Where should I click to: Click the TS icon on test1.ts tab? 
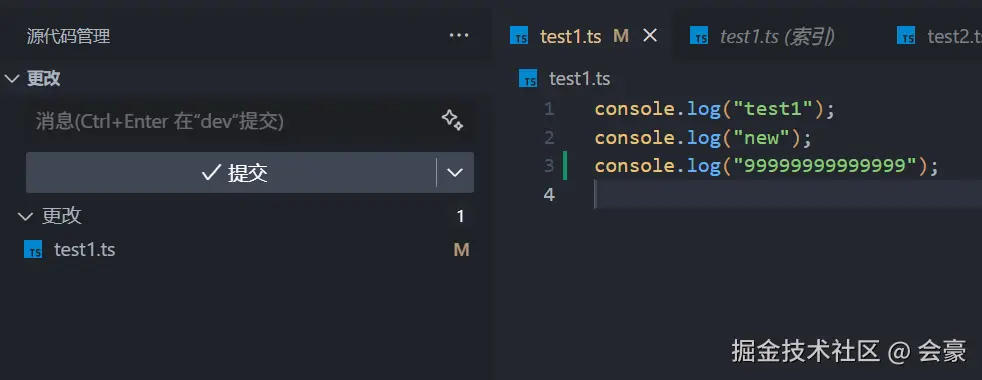519,36
